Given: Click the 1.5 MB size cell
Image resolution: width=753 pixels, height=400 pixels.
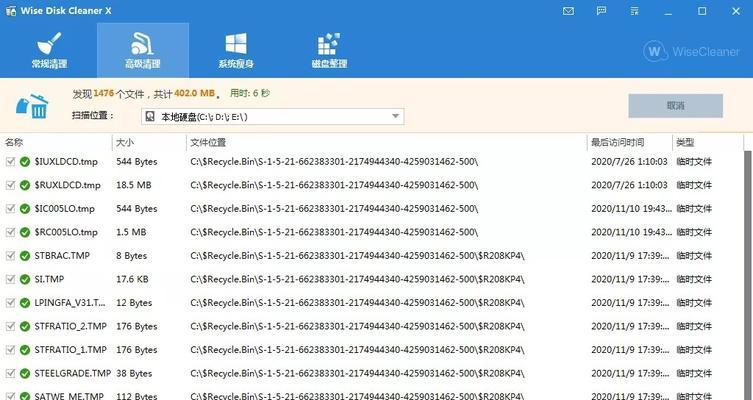Looking at the screenshot, I should pyautogui.click(x=131, y=232).
